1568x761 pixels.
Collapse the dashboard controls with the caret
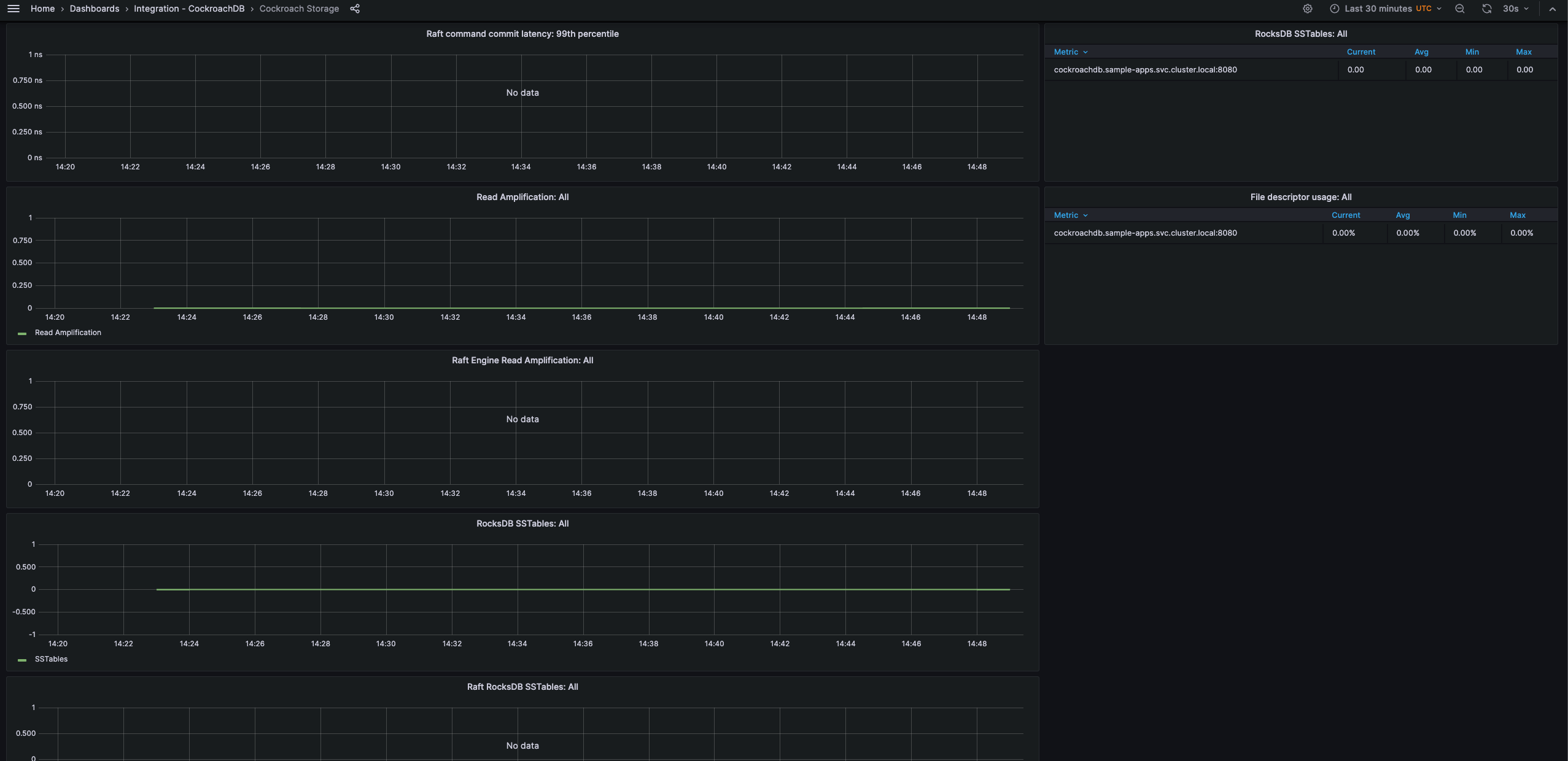coord(1553,9)
